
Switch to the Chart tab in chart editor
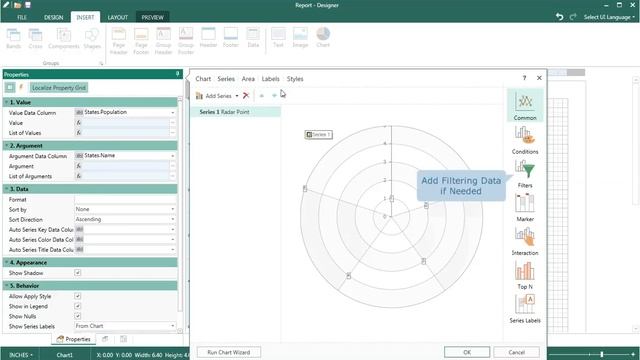coord(203,79)
